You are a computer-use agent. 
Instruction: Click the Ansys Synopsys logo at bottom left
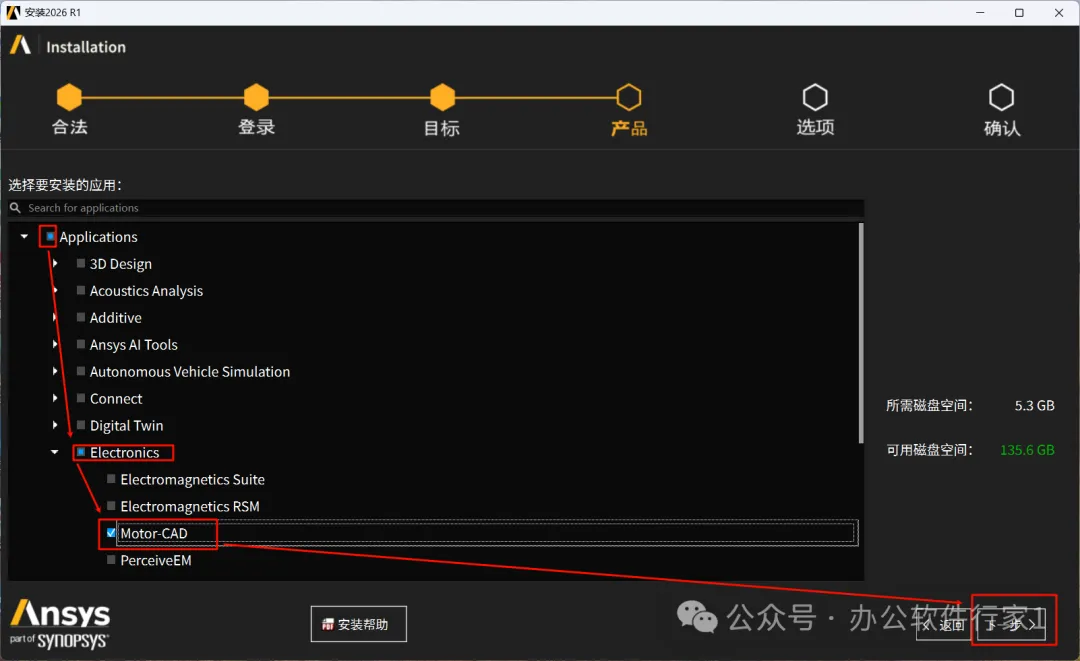(x=60, y=624)
